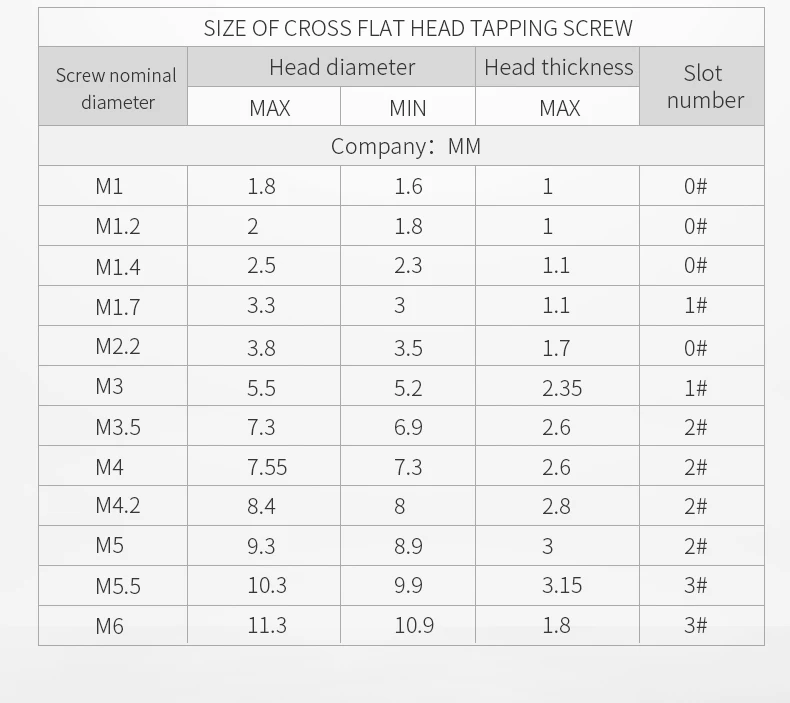The width and height of the screenshot is (790, 703).
Task: Click the MIN subheader under Head diameter
Action: [x=407, y=108]
